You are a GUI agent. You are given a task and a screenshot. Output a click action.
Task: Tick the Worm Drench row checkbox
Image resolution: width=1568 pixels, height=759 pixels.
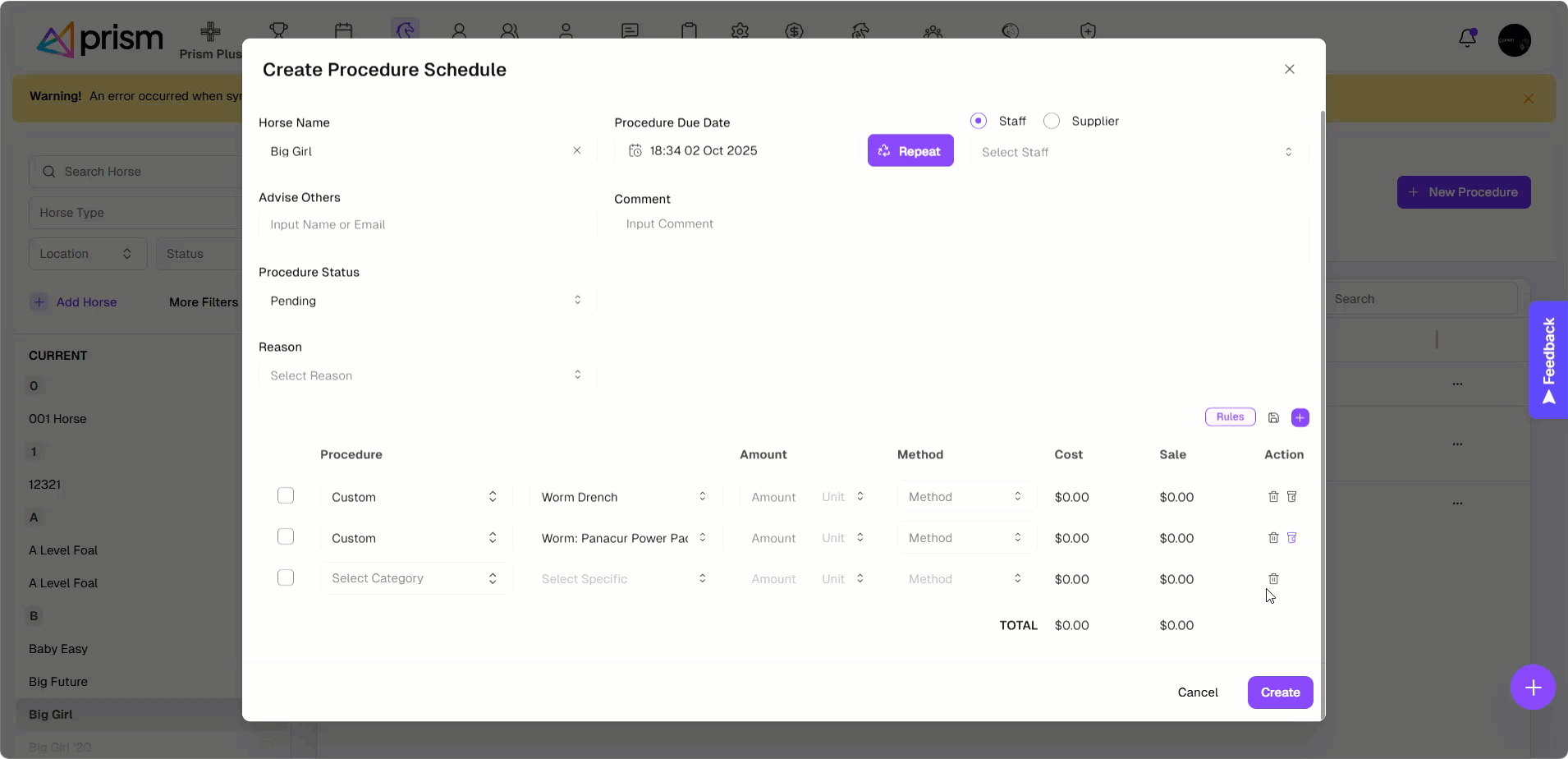point(286,496)
